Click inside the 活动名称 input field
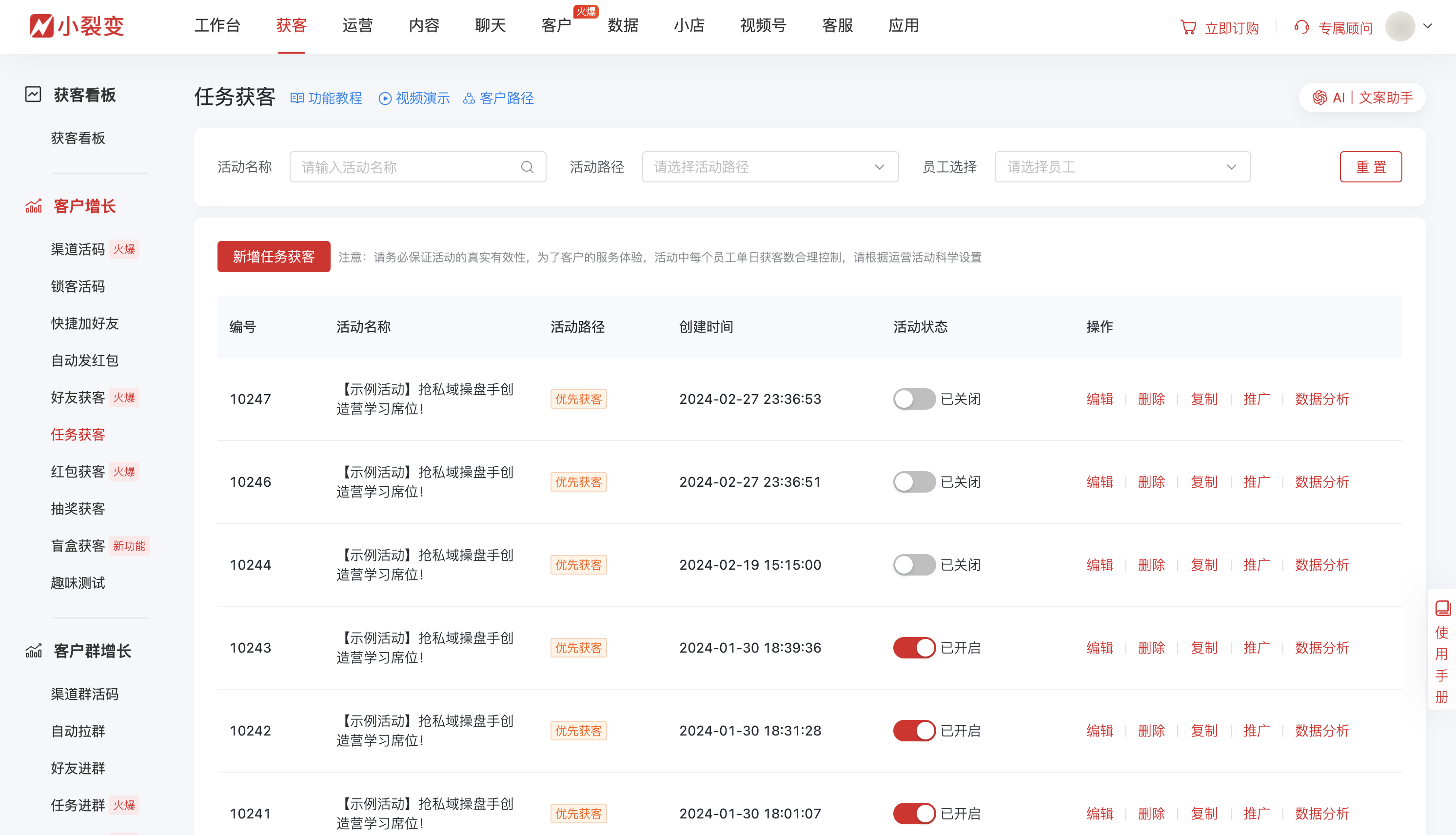This screenshot has width=1456, height=836. (x=402, y=167)
